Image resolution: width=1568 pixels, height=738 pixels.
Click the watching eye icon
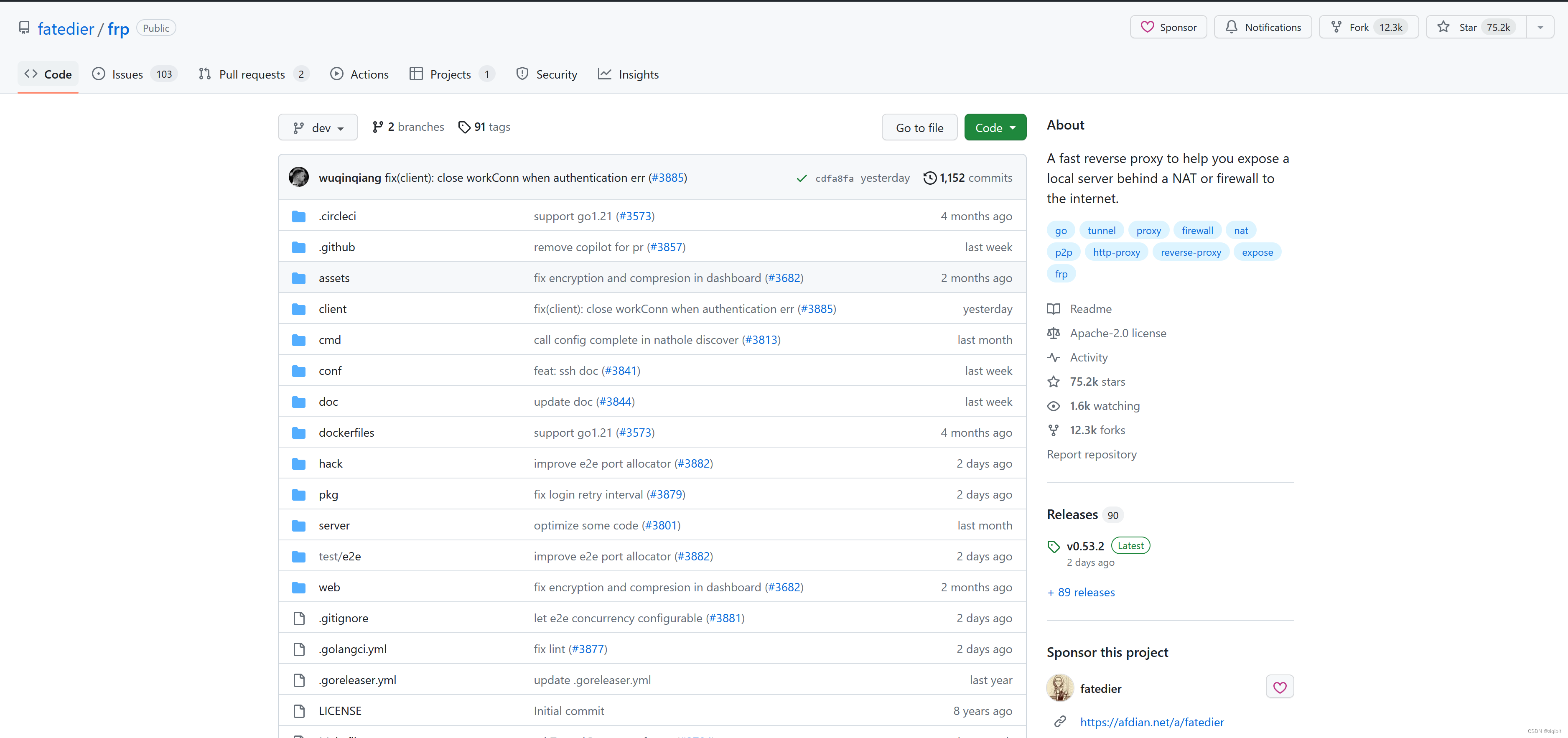pos(1053,406)
